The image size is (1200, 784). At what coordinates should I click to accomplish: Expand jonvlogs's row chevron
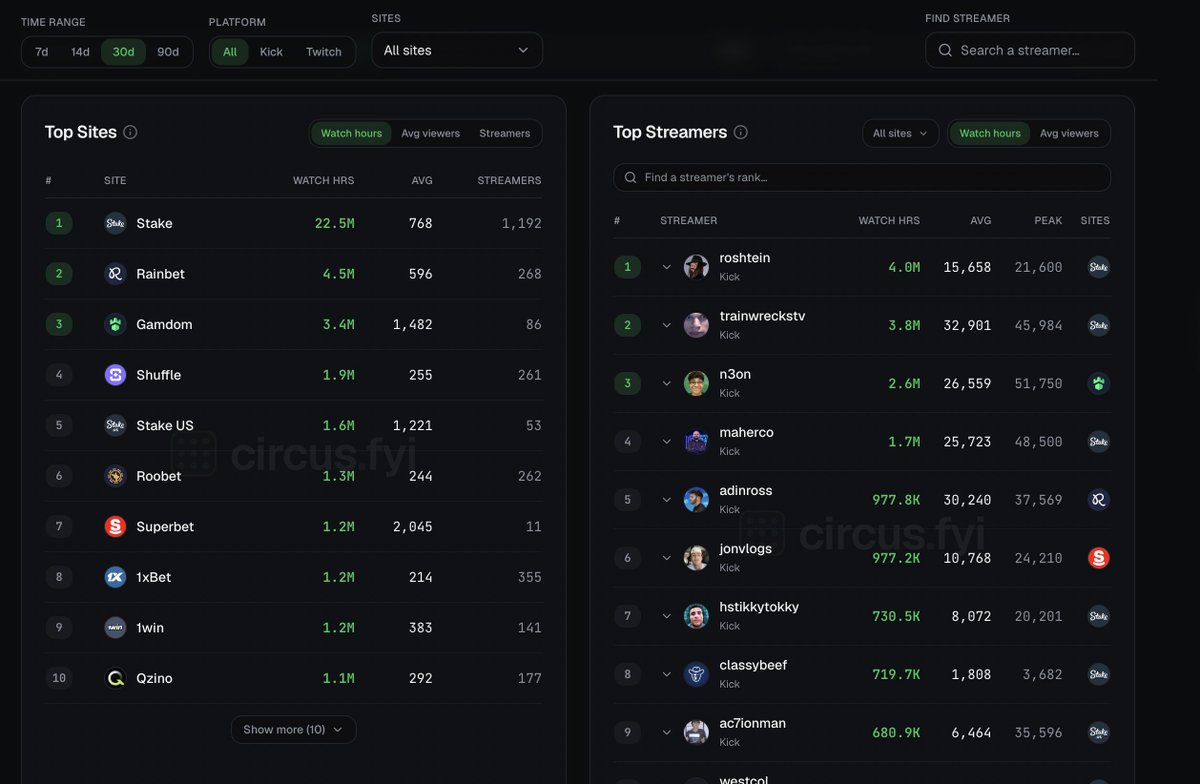point(666,558)
